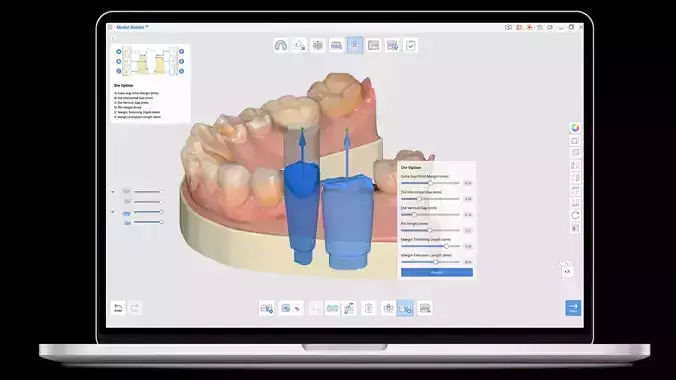Click the Die Vertical Gap slider
The width and height of the screenshot is (676, 380).
pos(430,214)
